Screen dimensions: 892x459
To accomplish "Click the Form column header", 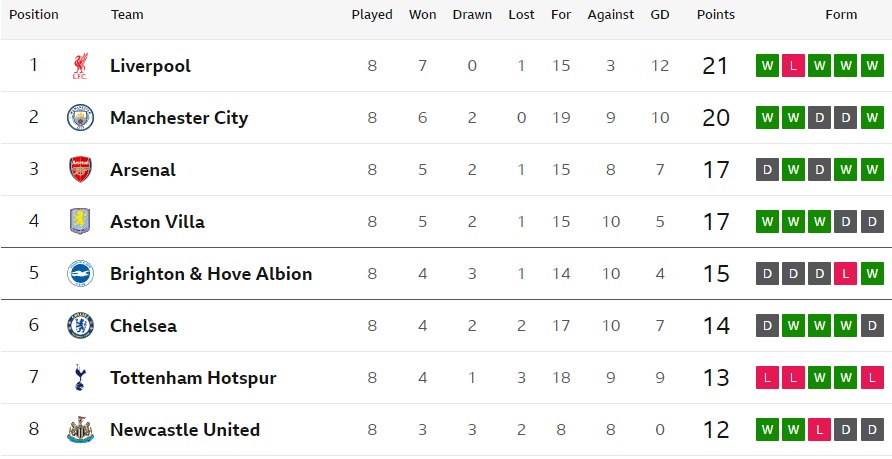I will point(841,15).
